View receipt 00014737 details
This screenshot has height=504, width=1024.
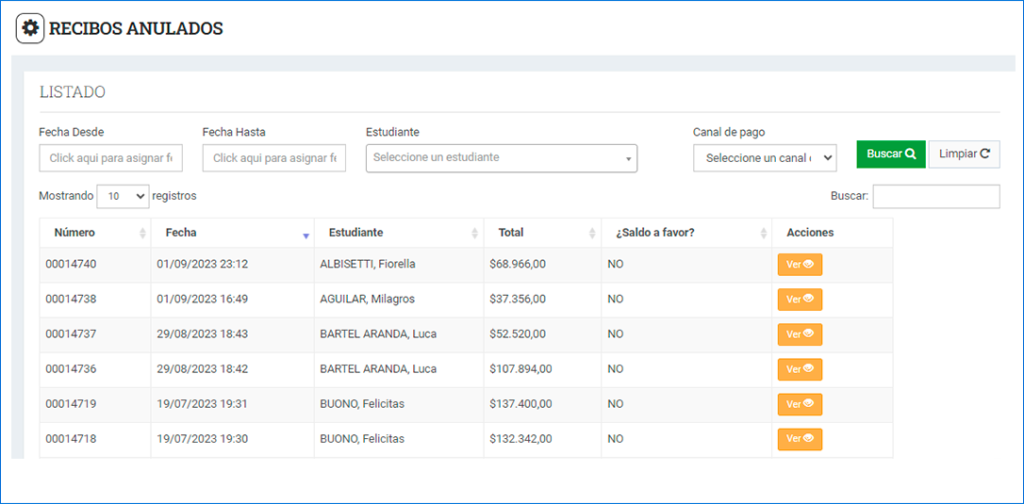coord(799,334)
